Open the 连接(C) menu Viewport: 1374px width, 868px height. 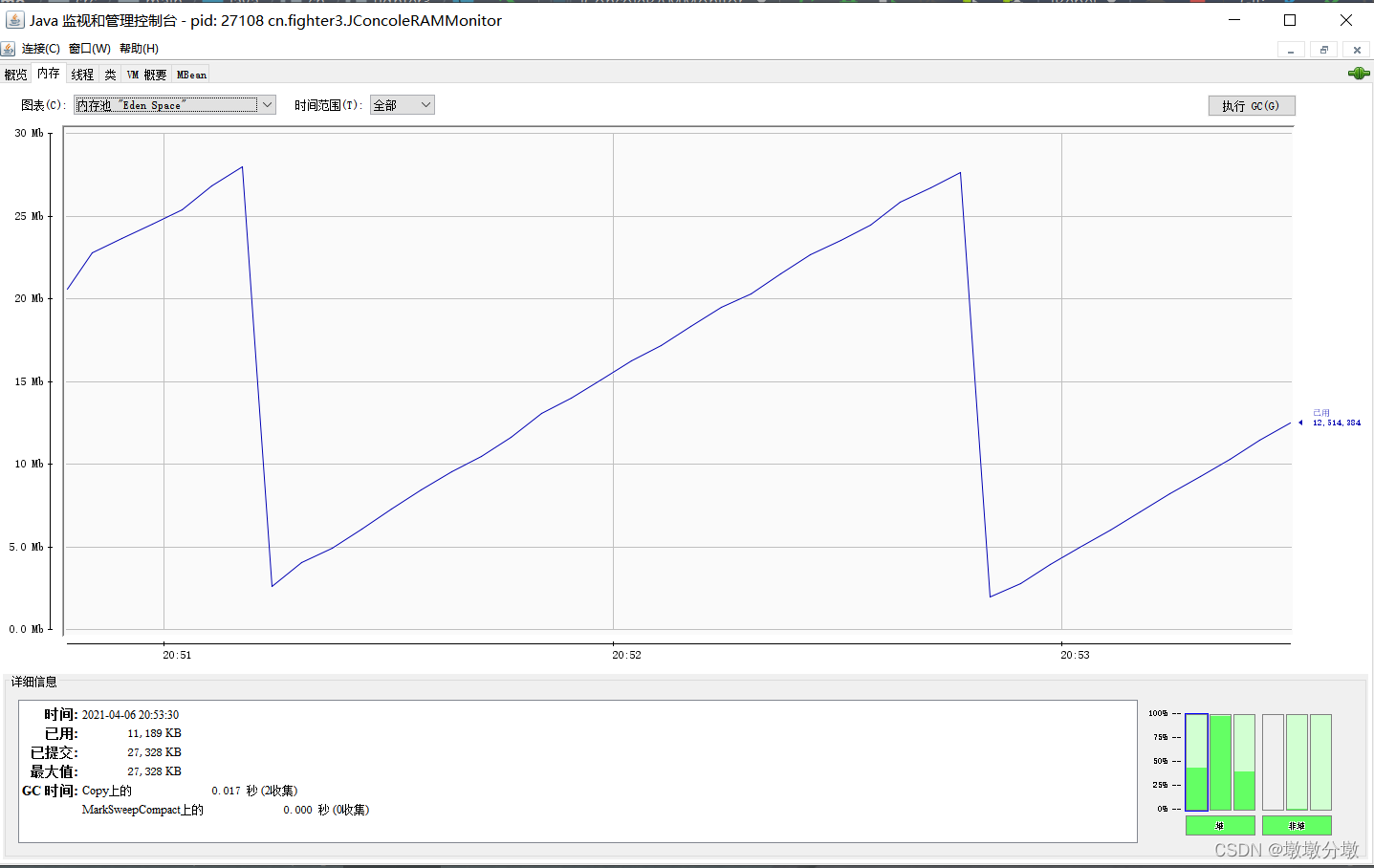point(40,49)
